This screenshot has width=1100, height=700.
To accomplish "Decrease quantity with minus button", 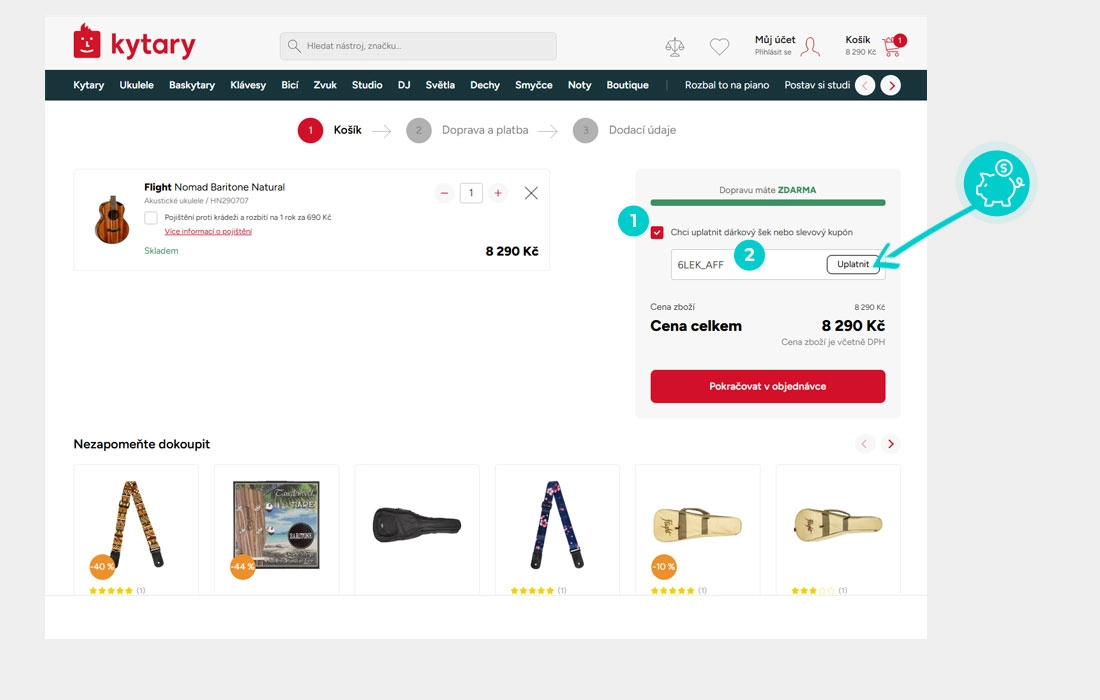I will click(x=444, y=193).
